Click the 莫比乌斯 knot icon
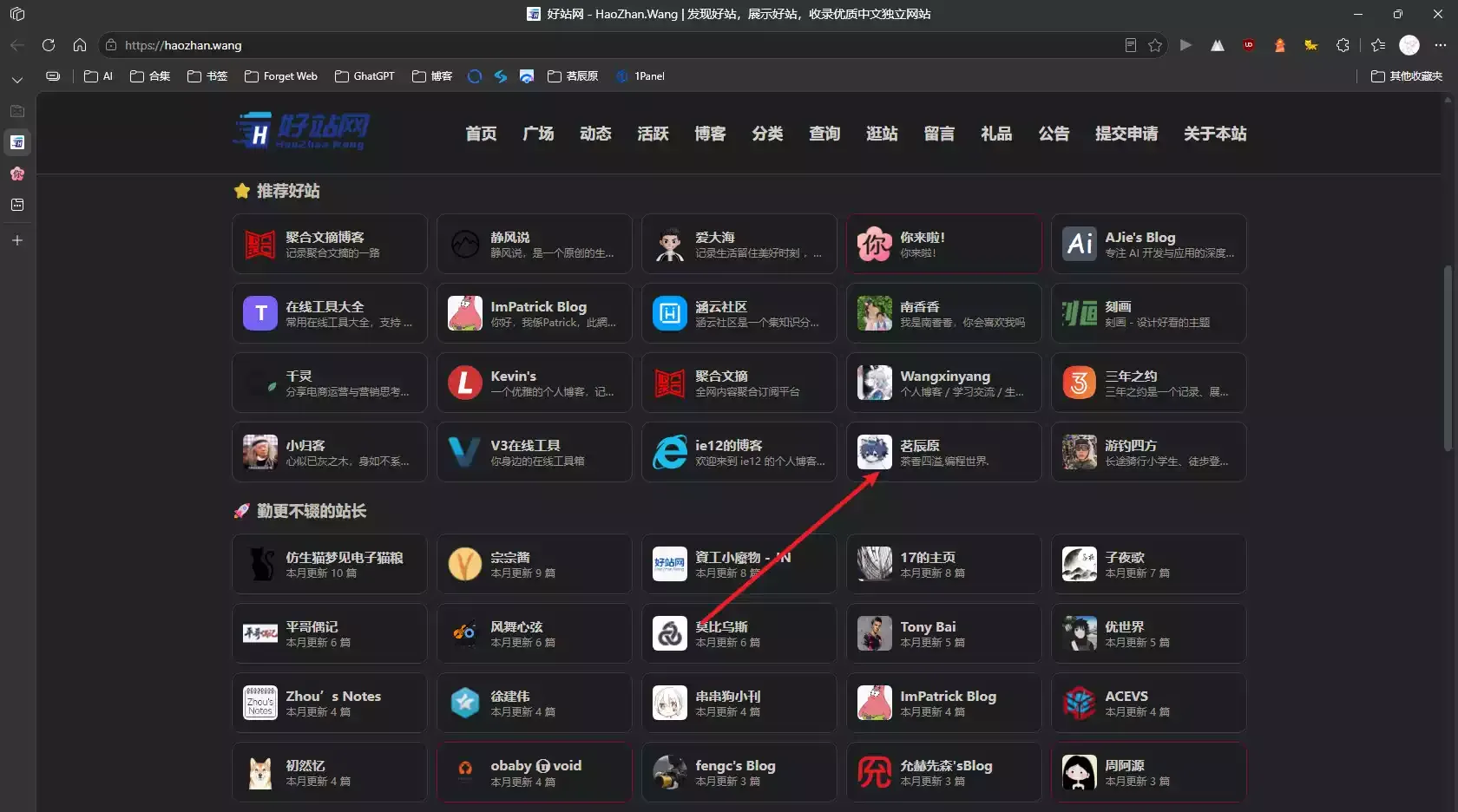Screen dimensions: 1458x812 click(670, 633)
